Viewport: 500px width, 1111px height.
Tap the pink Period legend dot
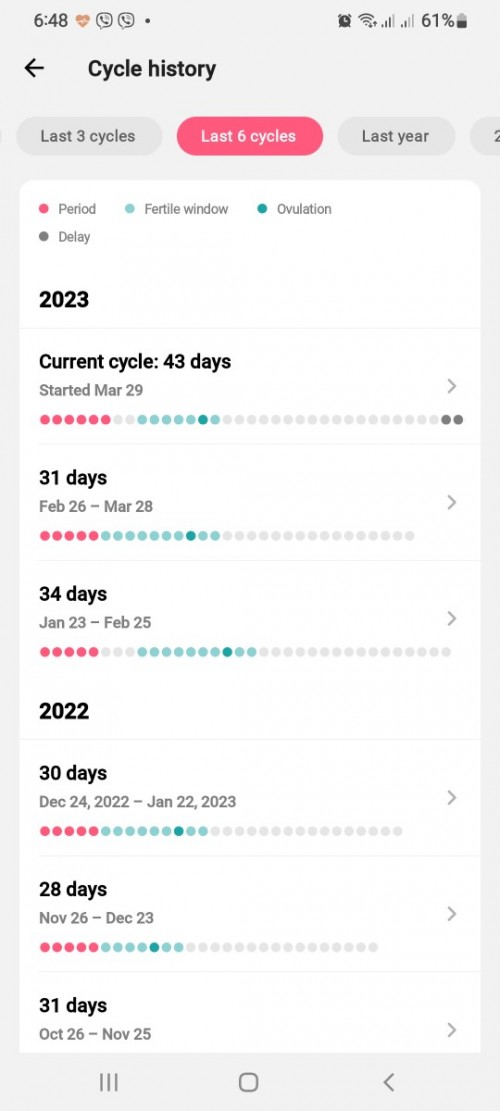pyautogui.click(x=44, y=209)
